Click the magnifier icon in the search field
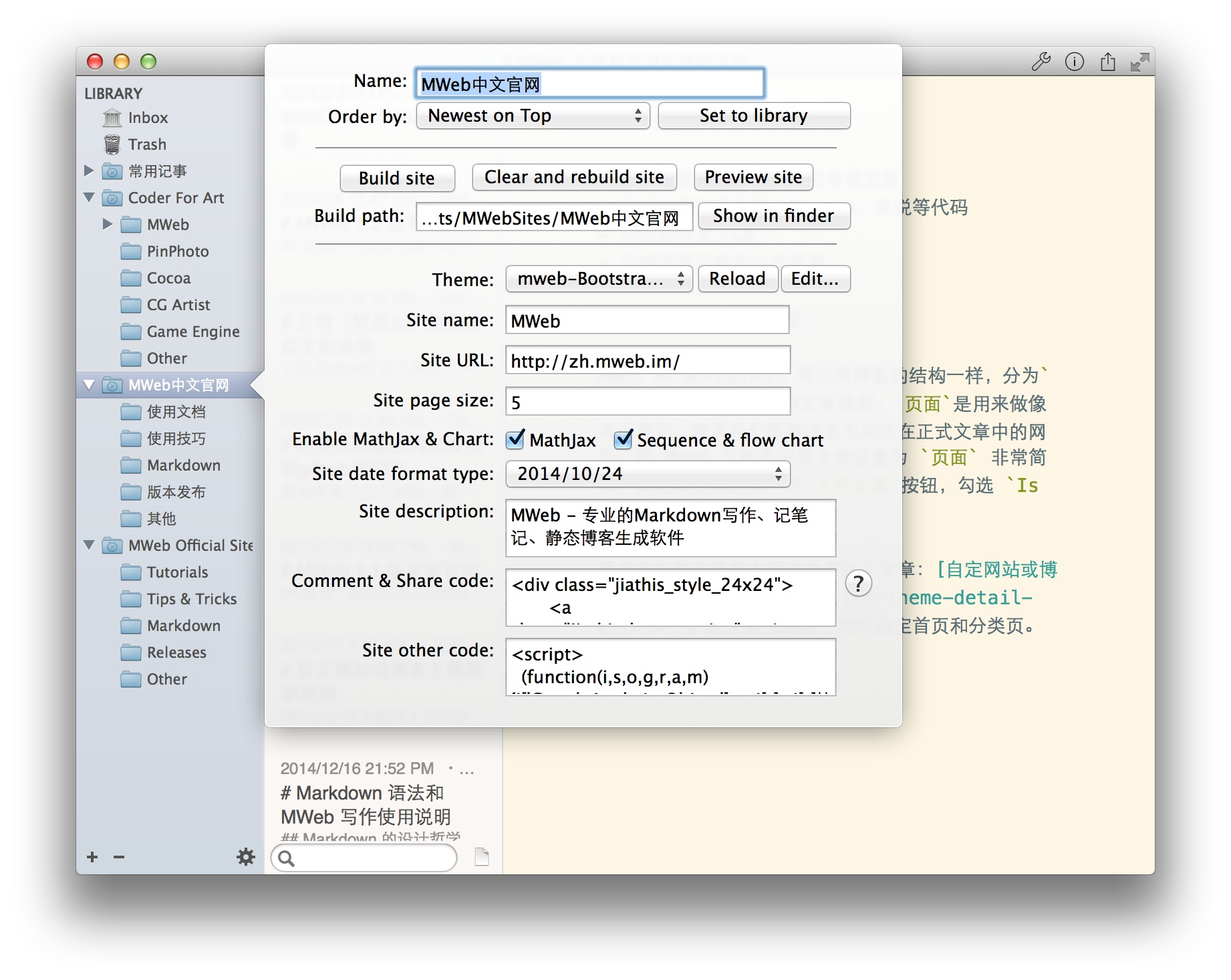 tap(286, 858)
